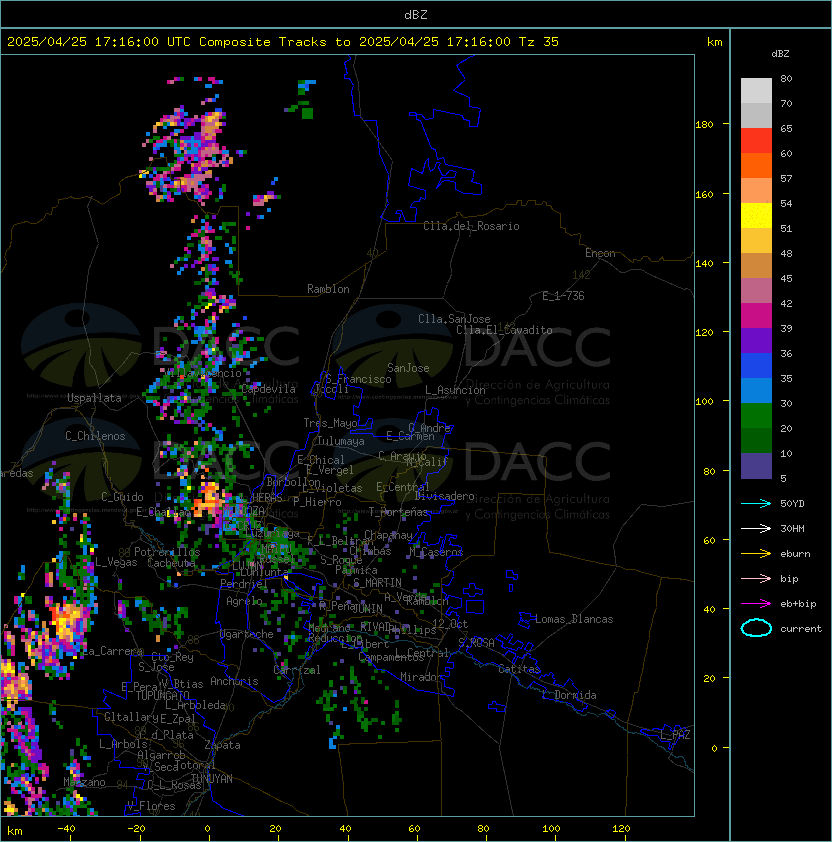Click the Anchoris place label

pyautogui.click(x=234, y=681)
